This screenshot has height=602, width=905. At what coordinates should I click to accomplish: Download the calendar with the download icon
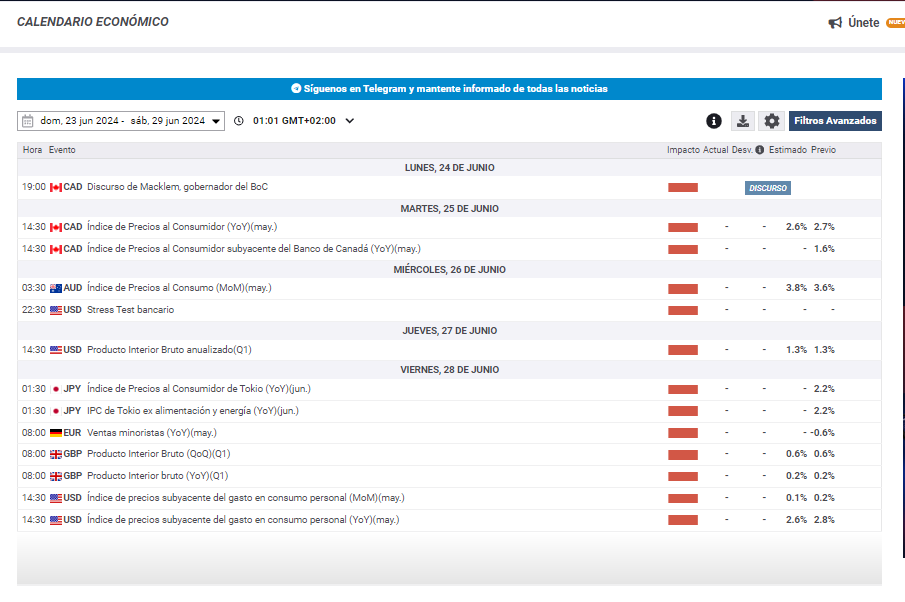[743, 121]
